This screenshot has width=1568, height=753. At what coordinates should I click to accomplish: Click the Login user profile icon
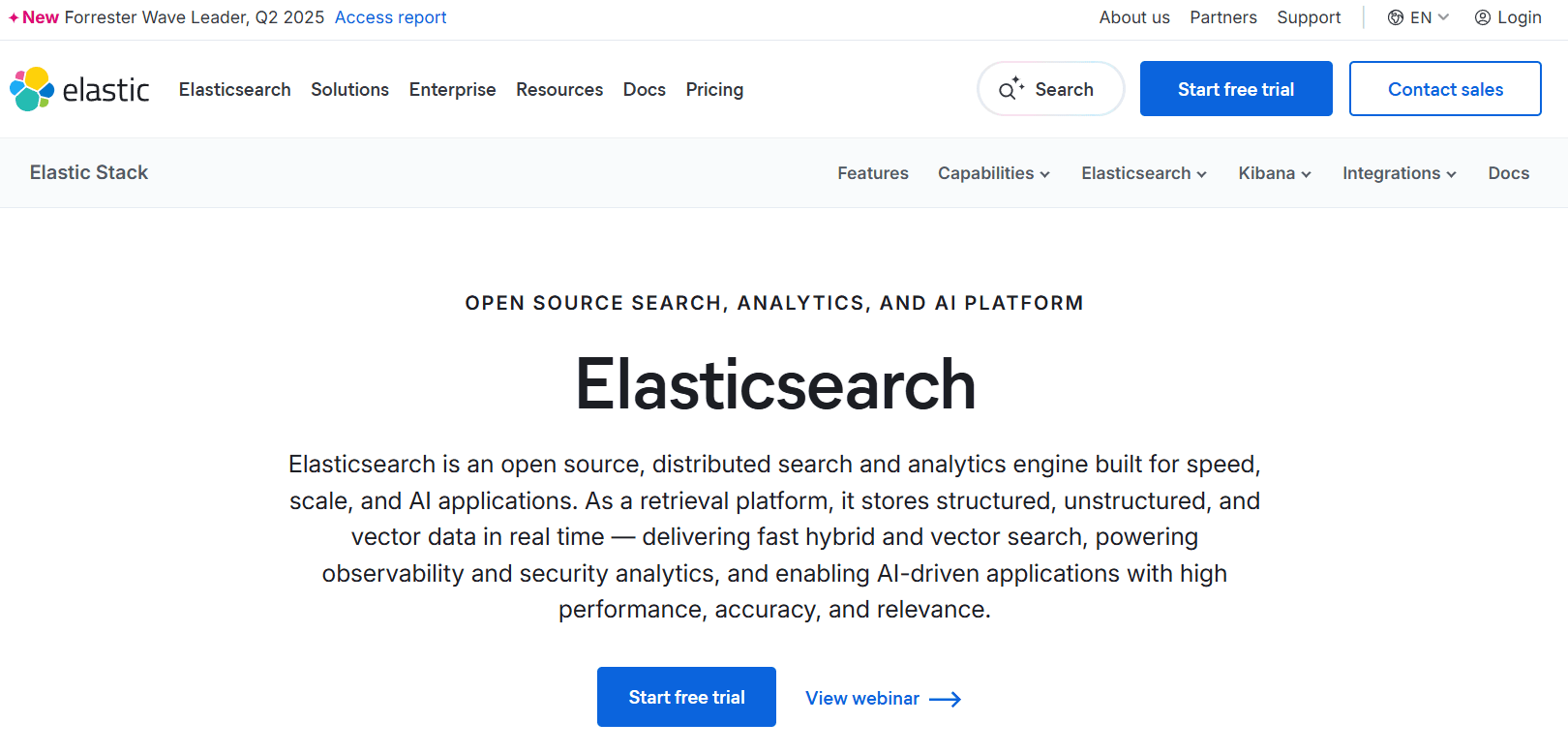tap(1482, 17)
